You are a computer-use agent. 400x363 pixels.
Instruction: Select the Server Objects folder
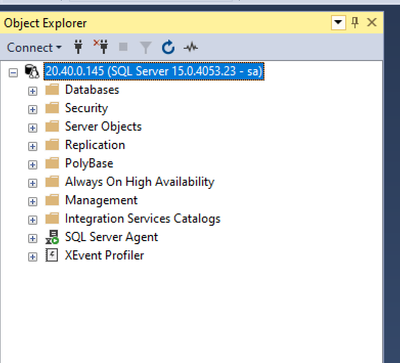tap(103, 127)
